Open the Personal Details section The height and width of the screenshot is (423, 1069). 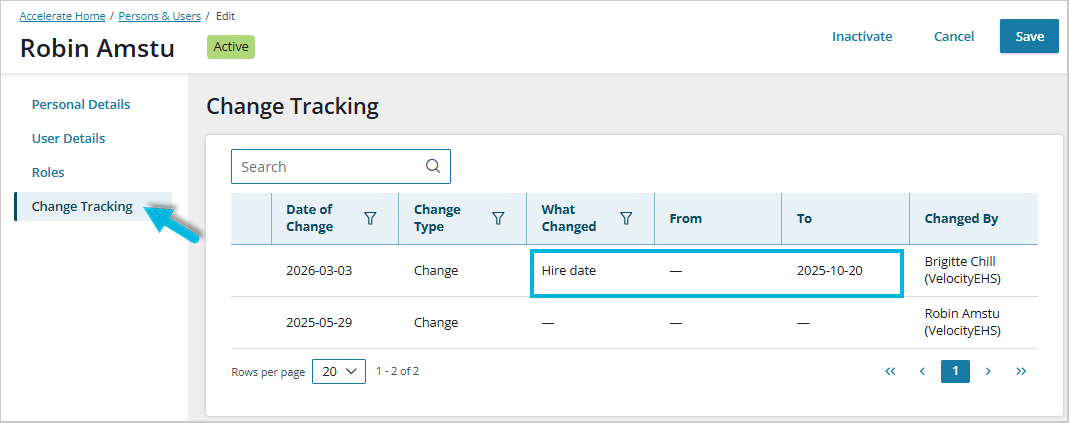[x=81, y=104]
